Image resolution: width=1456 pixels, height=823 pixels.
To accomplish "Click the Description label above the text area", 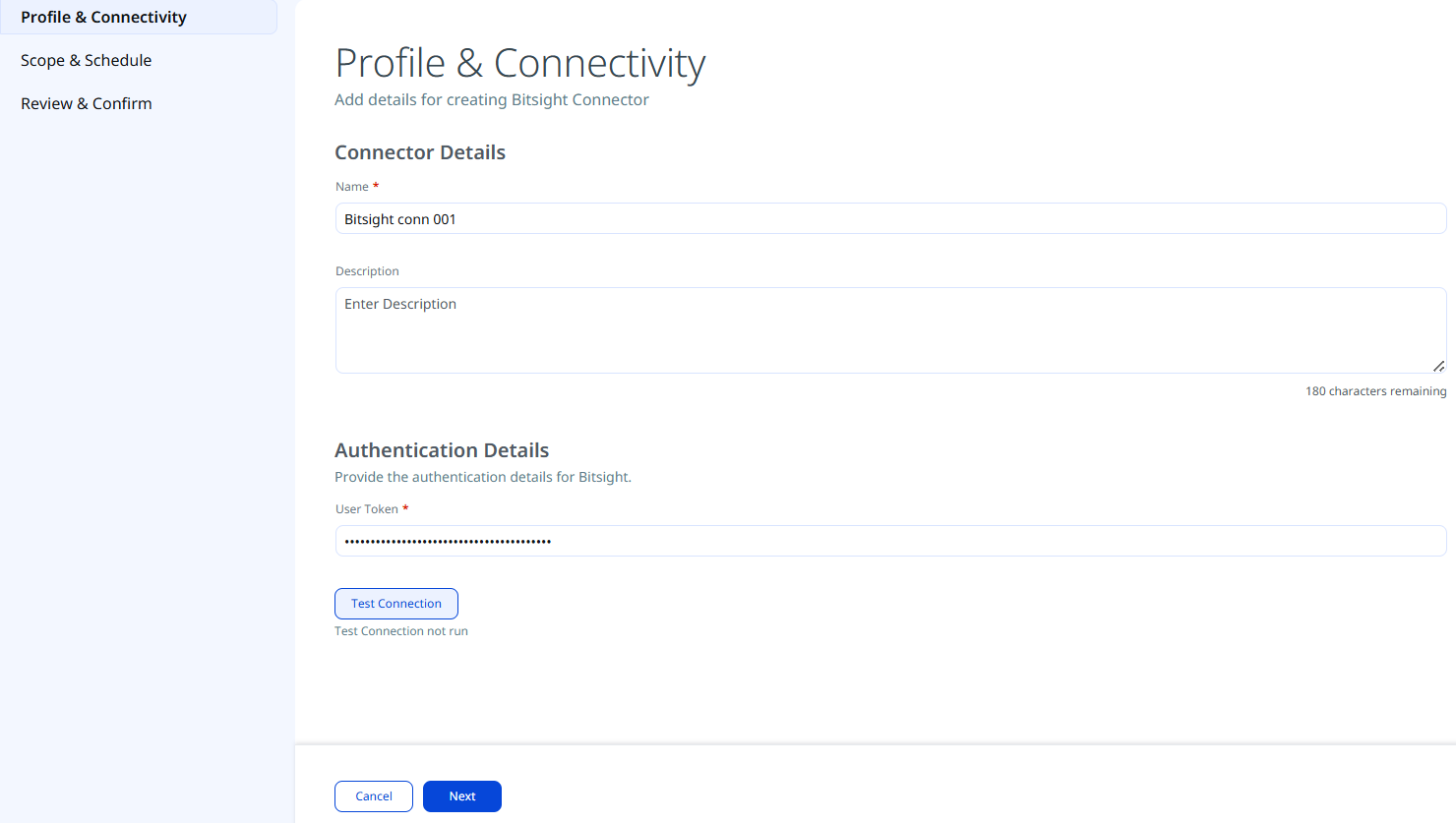I will coord(367,271).
